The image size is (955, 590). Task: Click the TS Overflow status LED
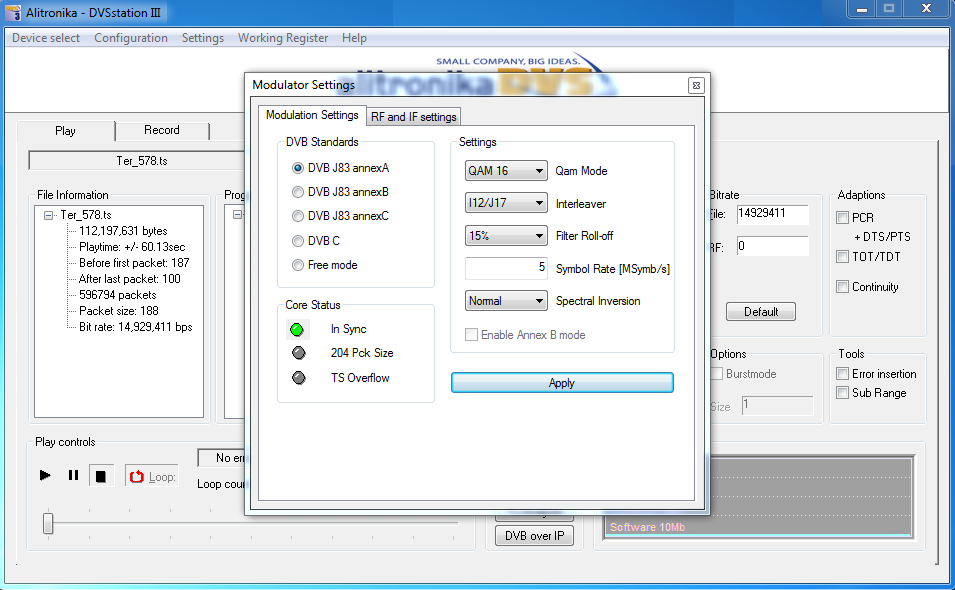[298, 378]
